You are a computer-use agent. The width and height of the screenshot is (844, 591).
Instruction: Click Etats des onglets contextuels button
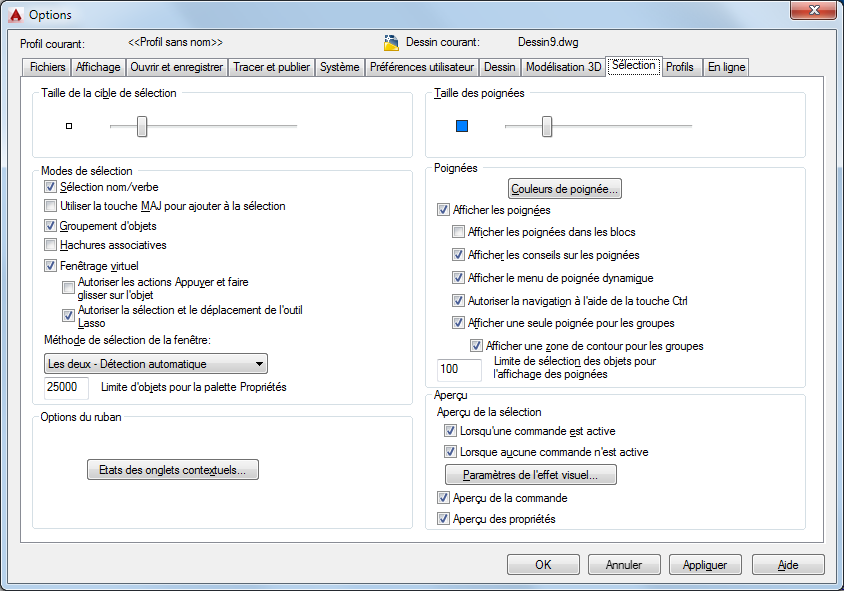[x=173, y=470]
